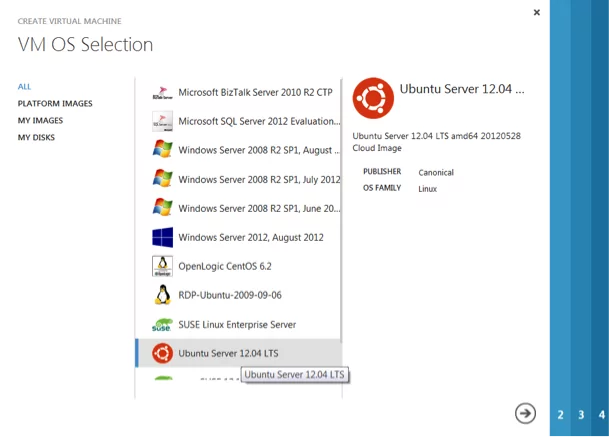This screenshot has width=609, height=437.
Task: Select SUSE Linux Enterprise Server
Action: click(x=238, y=324)
